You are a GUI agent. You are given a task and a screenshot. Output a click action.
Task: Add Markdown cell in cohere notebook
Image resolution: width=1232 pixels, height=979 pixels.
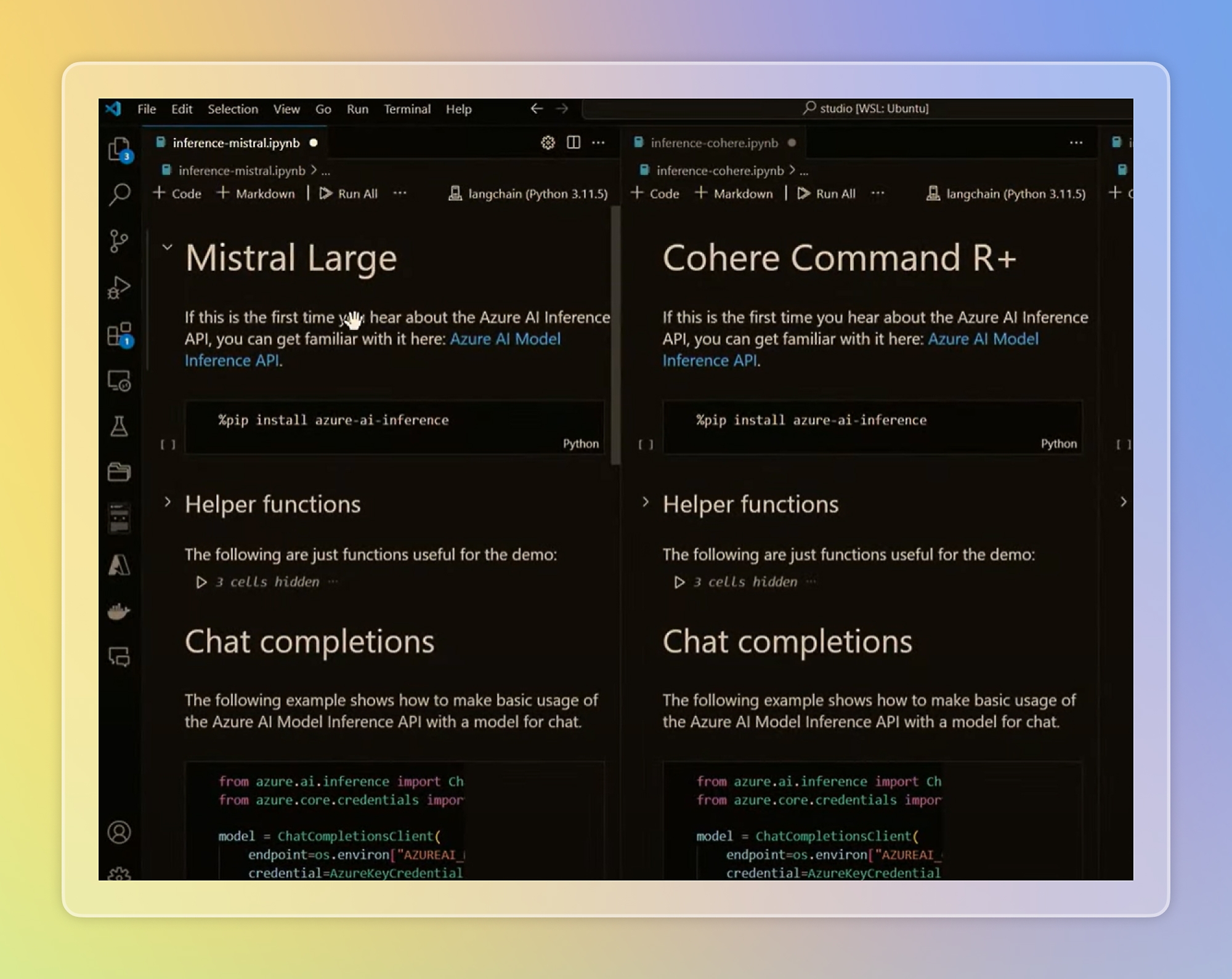734,193
